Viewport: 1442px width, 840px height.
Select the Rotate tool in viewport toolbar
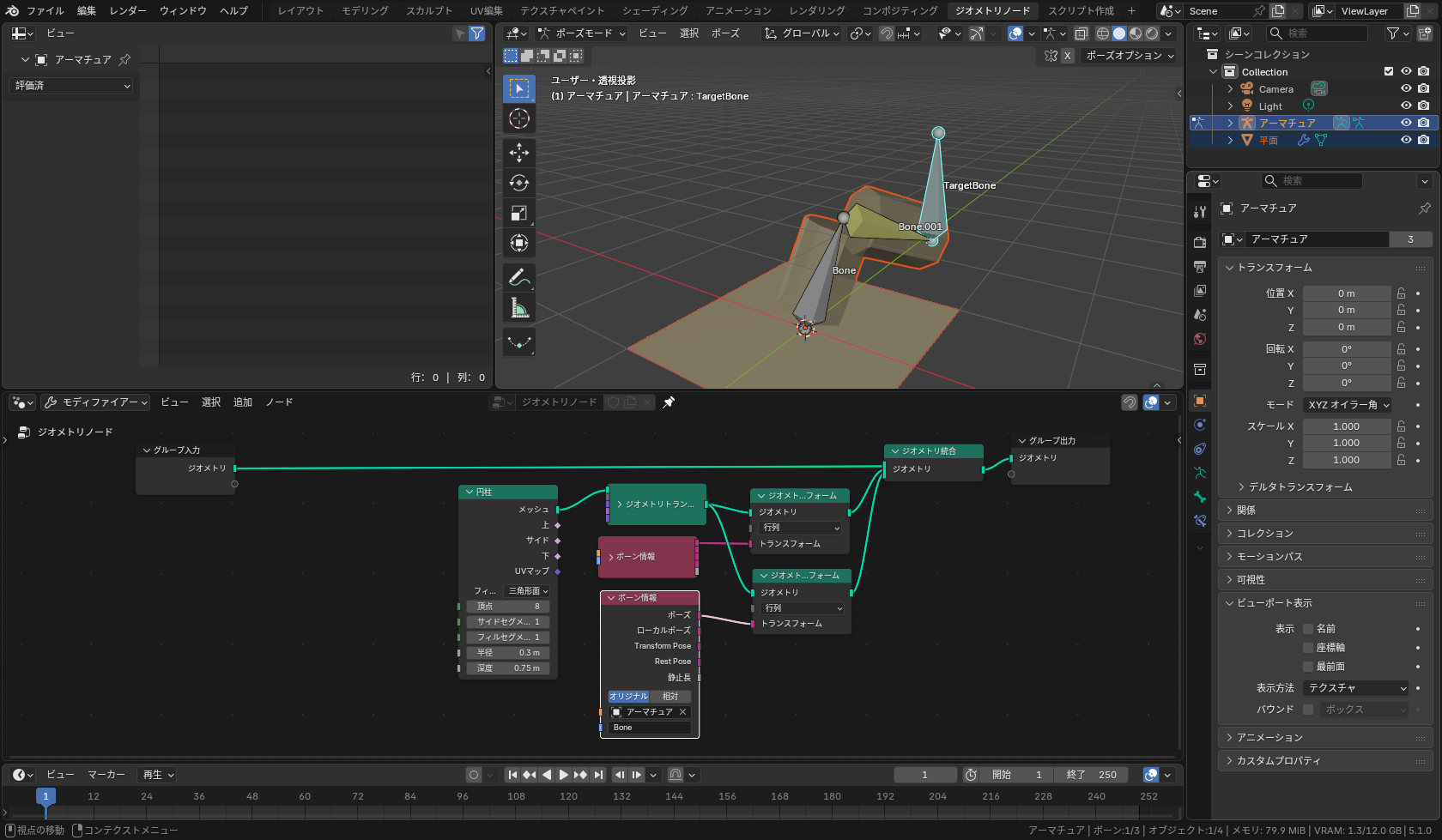coord(518,183)
